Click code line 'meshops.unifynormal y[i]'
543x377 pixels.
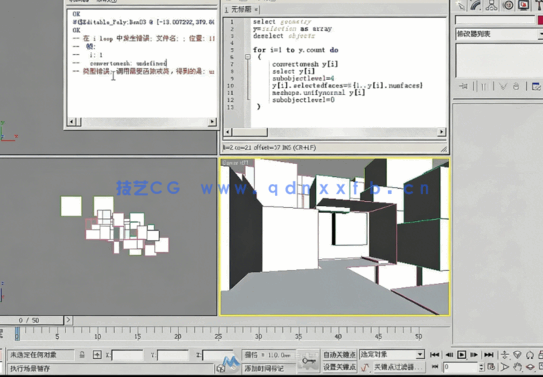[319, 92]
